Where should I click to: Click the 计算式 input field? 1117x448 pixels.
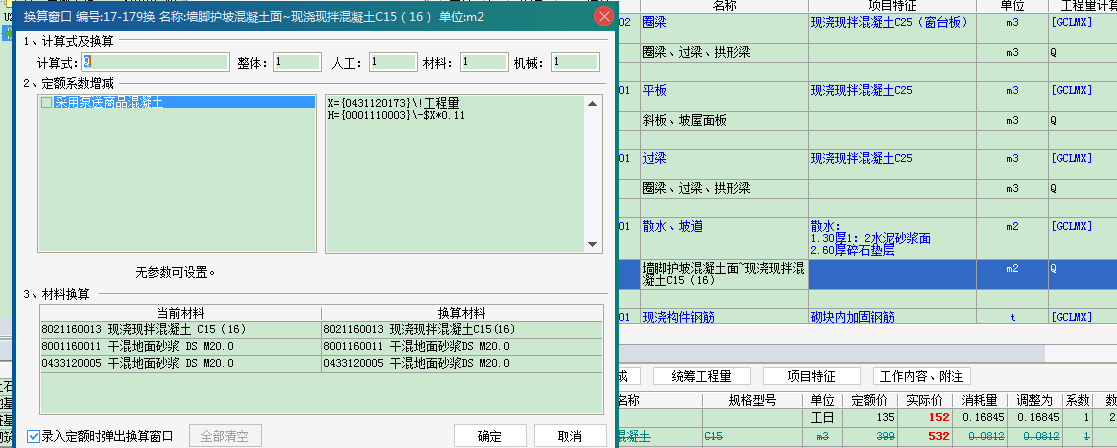pyautogui.click(x=156, y=63)
